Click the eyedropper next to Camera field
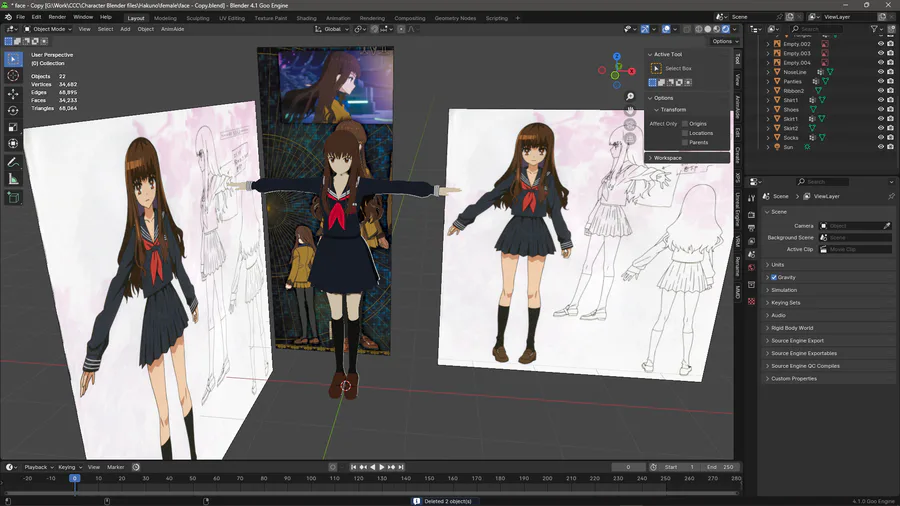Image resolution: width=900 pixels, height=506 pixels. pos(887,225)
